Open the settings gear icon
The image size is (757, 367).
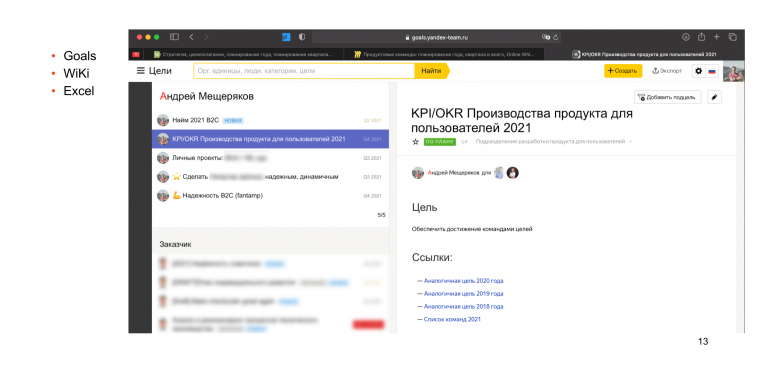click(698, 71)
